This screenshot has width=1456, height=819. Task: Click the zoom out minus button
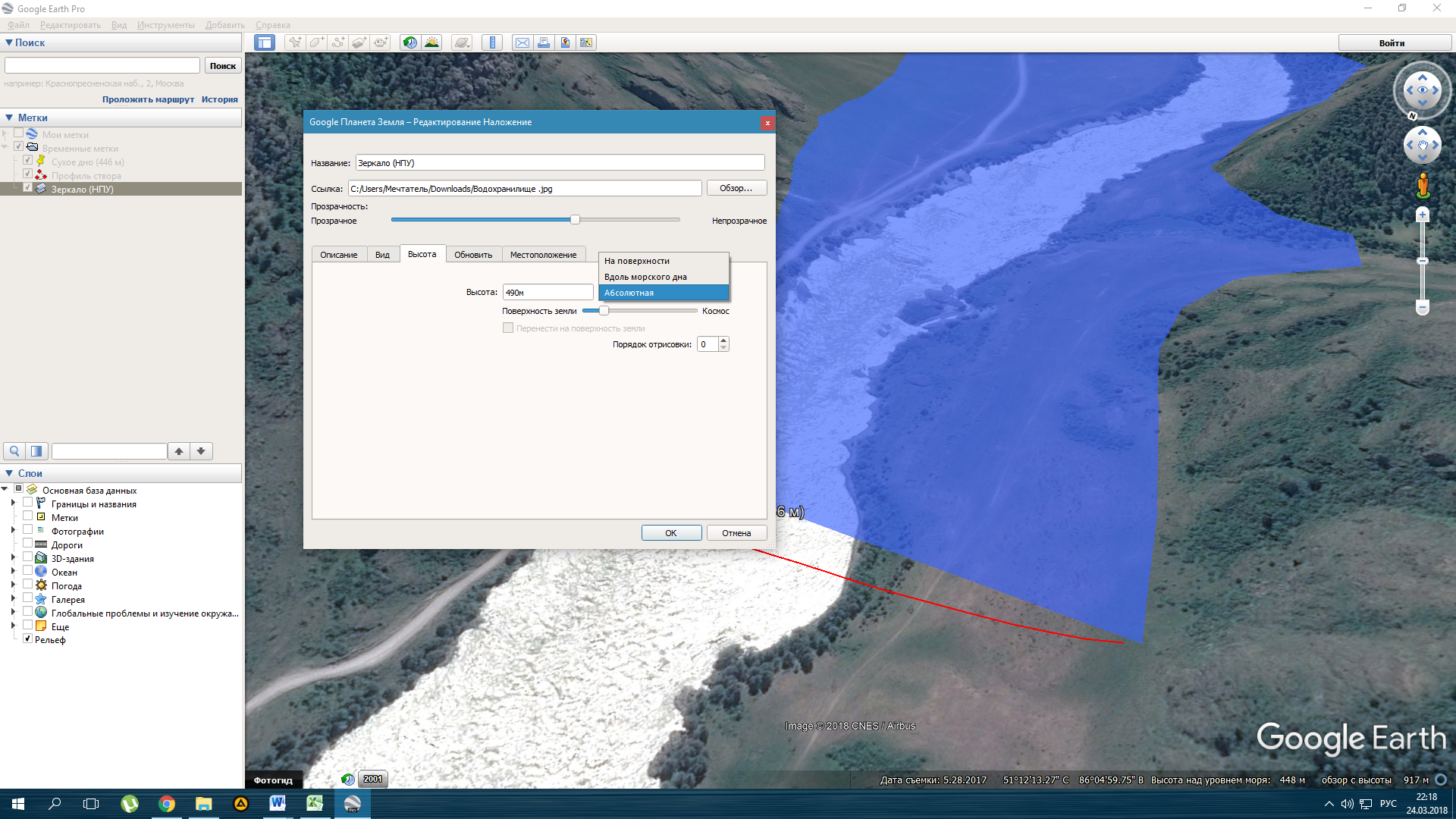point(1423,308)
